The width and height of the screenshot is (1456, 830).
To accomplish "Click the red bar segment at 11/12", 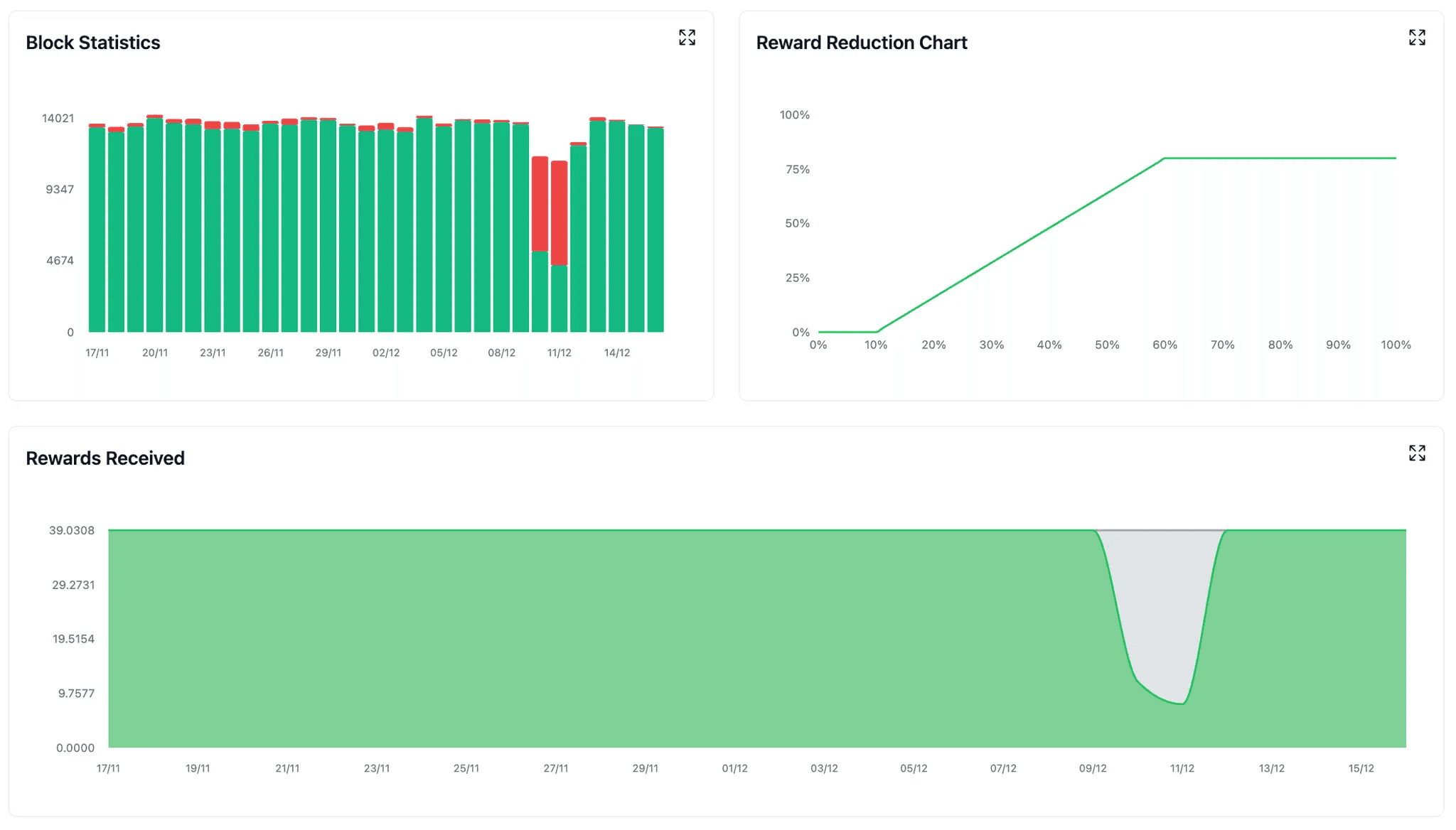I will coord(560,213).
